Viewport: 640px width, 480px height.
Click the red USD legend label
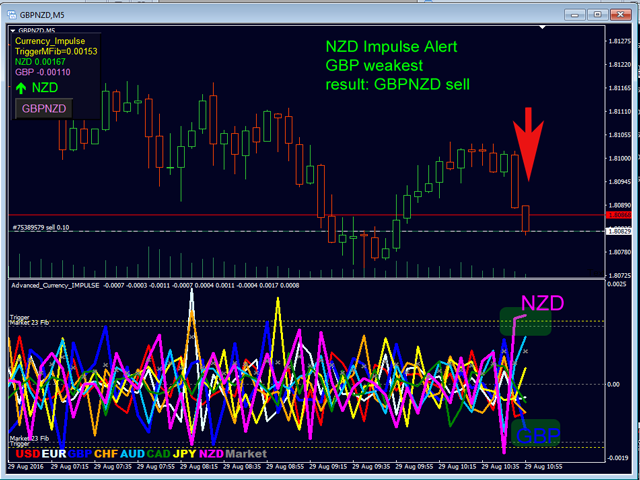pos(28,454)
